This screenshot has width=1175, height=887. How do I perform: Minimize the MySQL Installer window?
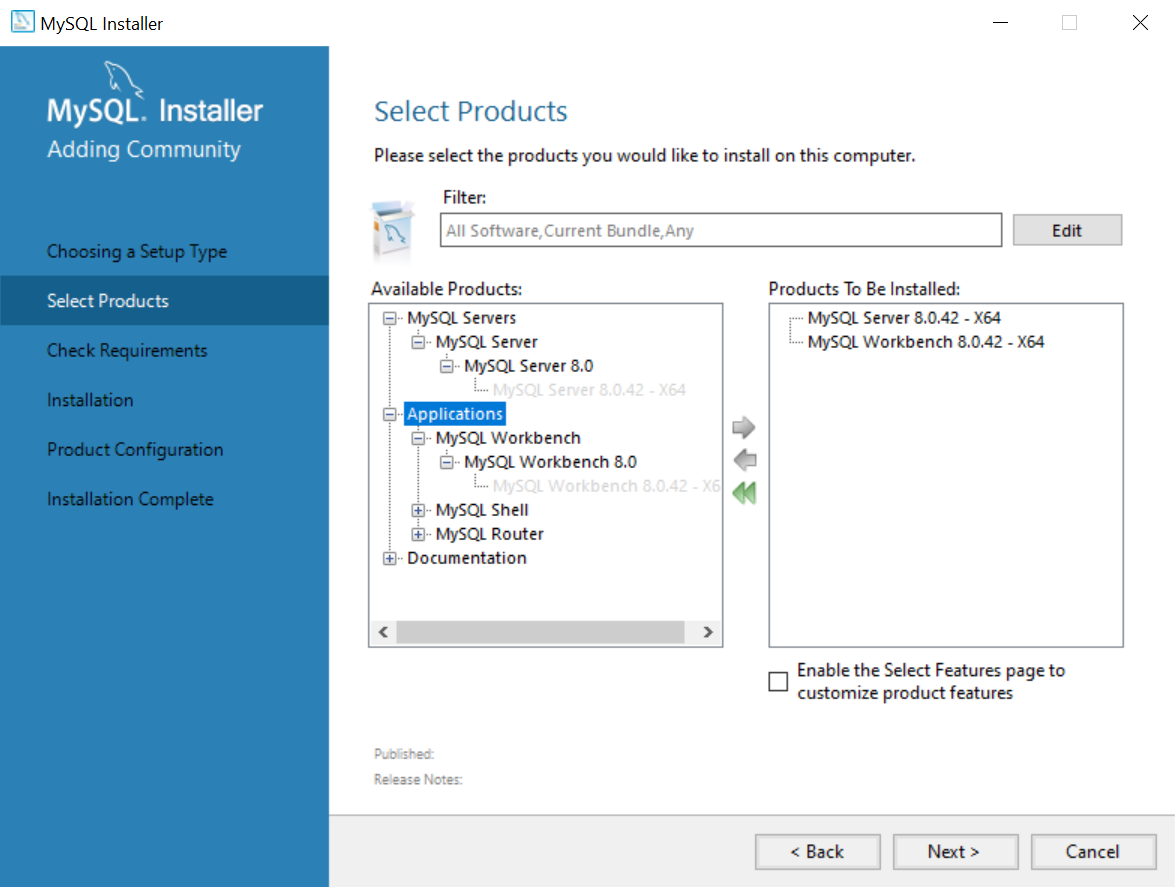pyautogui.click(x=1000, y=22)
